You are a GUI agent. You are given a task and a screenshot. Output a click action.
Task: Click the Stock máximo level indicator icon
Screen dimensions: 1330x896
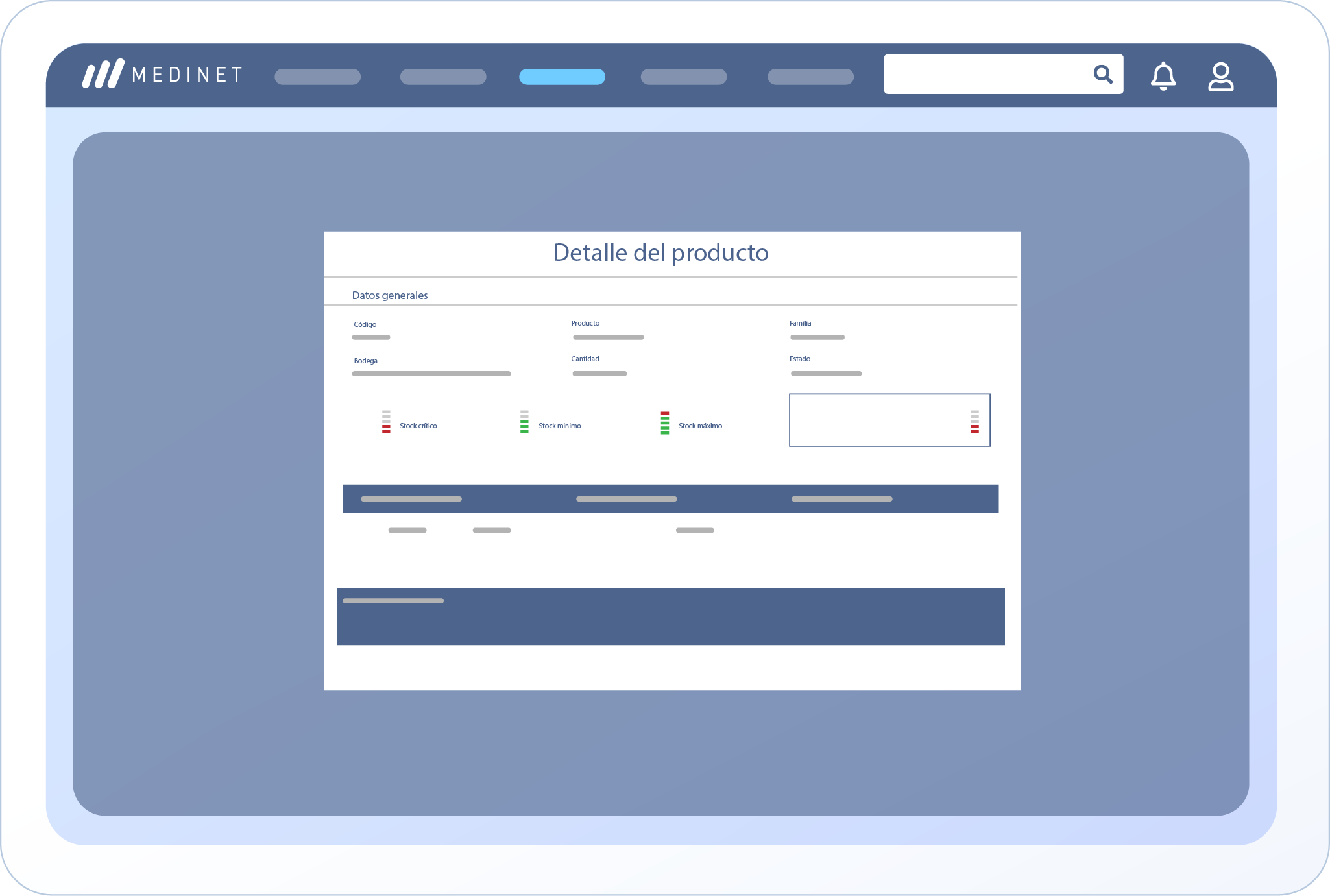(664, 422)
